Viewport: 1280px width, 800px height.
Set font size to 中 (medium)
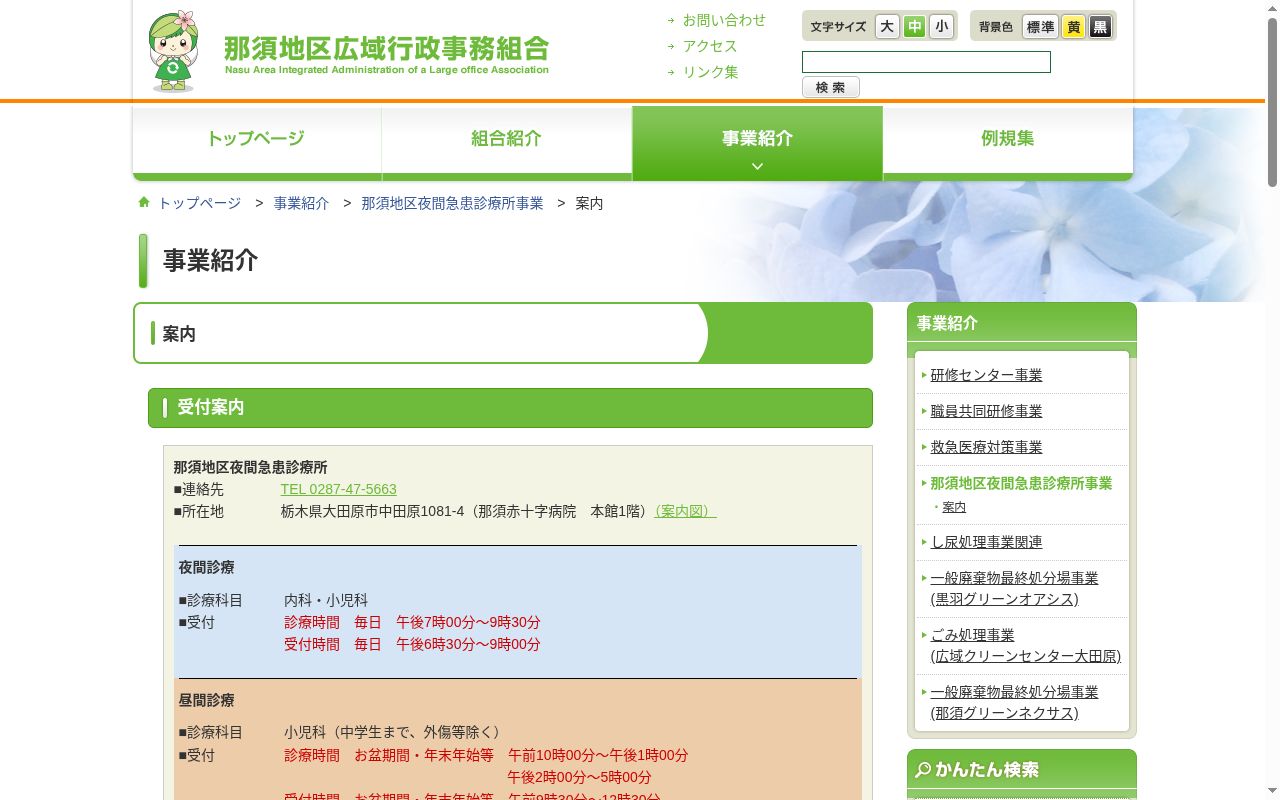[914, 27]
